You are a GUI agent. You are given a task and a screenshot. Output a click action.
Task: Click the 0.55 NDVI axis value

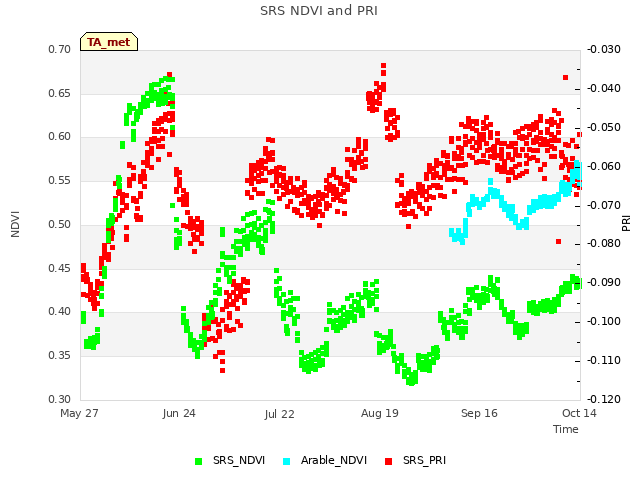[x=60, y=181]
